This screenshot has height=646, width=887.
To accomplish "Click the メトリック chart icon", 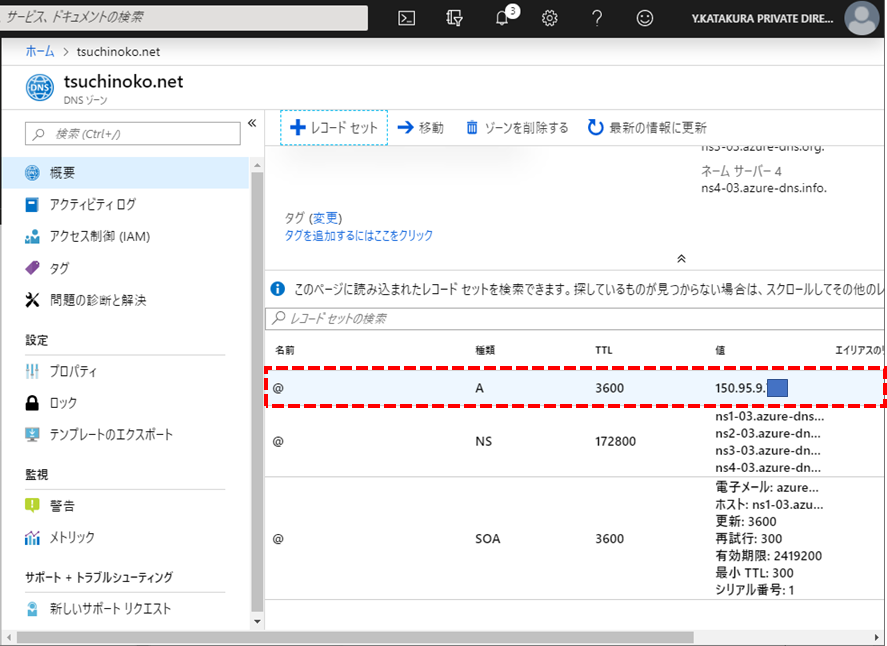I will coord(32,537).
